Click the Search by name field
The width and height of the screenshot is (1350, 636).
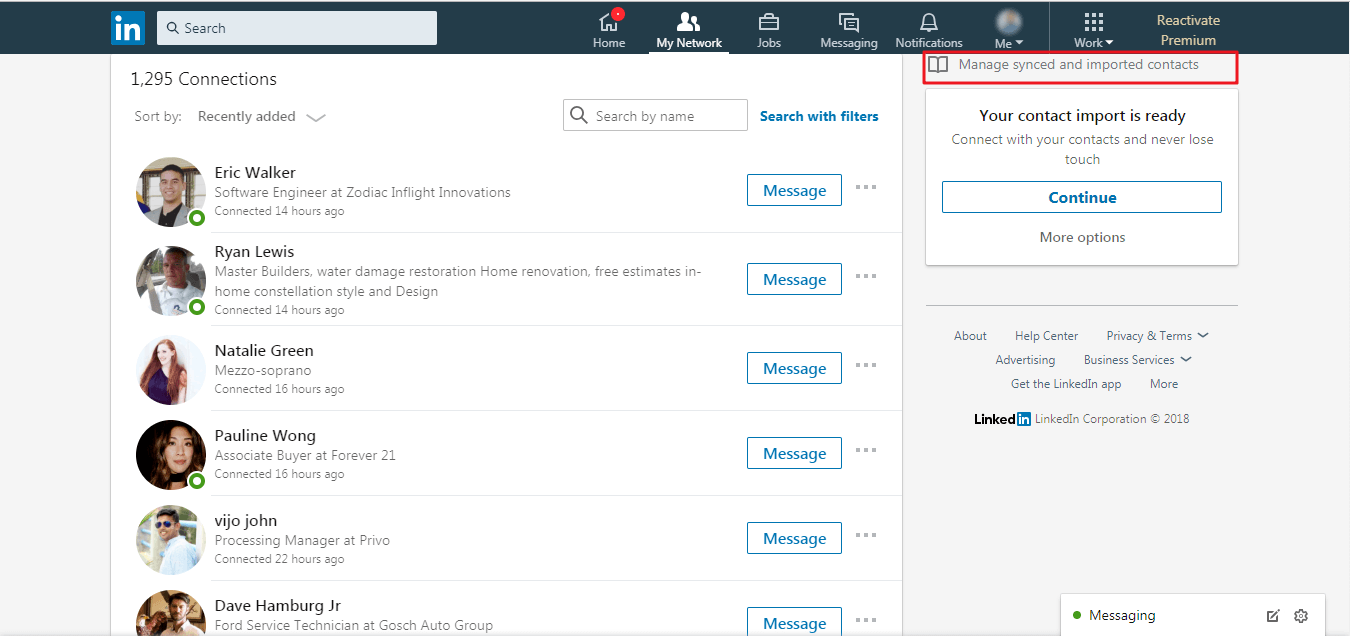click(x=655, y=116)
